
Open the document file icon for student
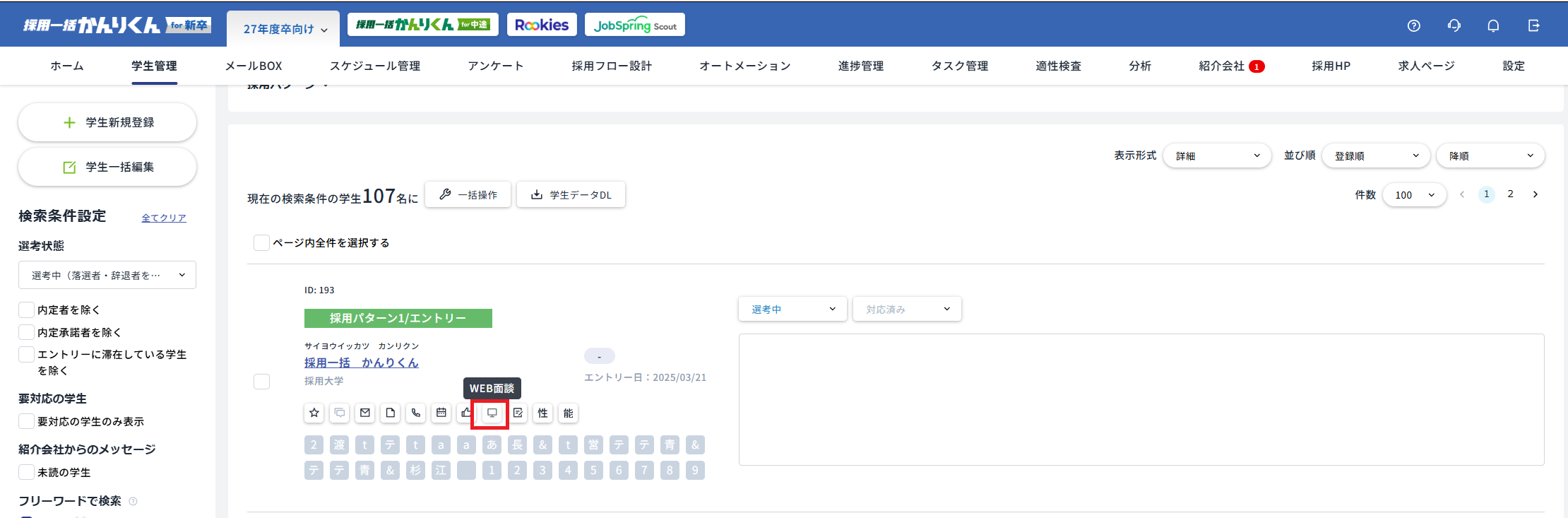click(391, 413)
